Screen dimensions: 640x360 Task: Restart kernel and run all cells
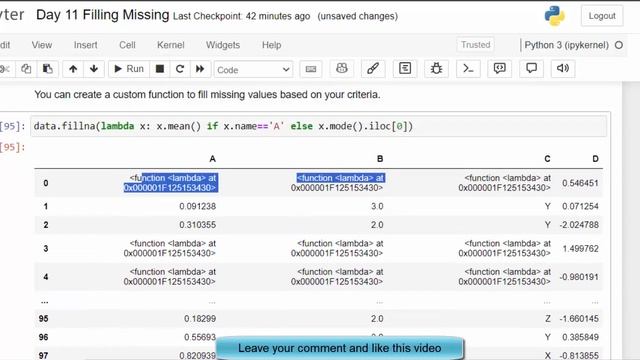tap(200, 69)
